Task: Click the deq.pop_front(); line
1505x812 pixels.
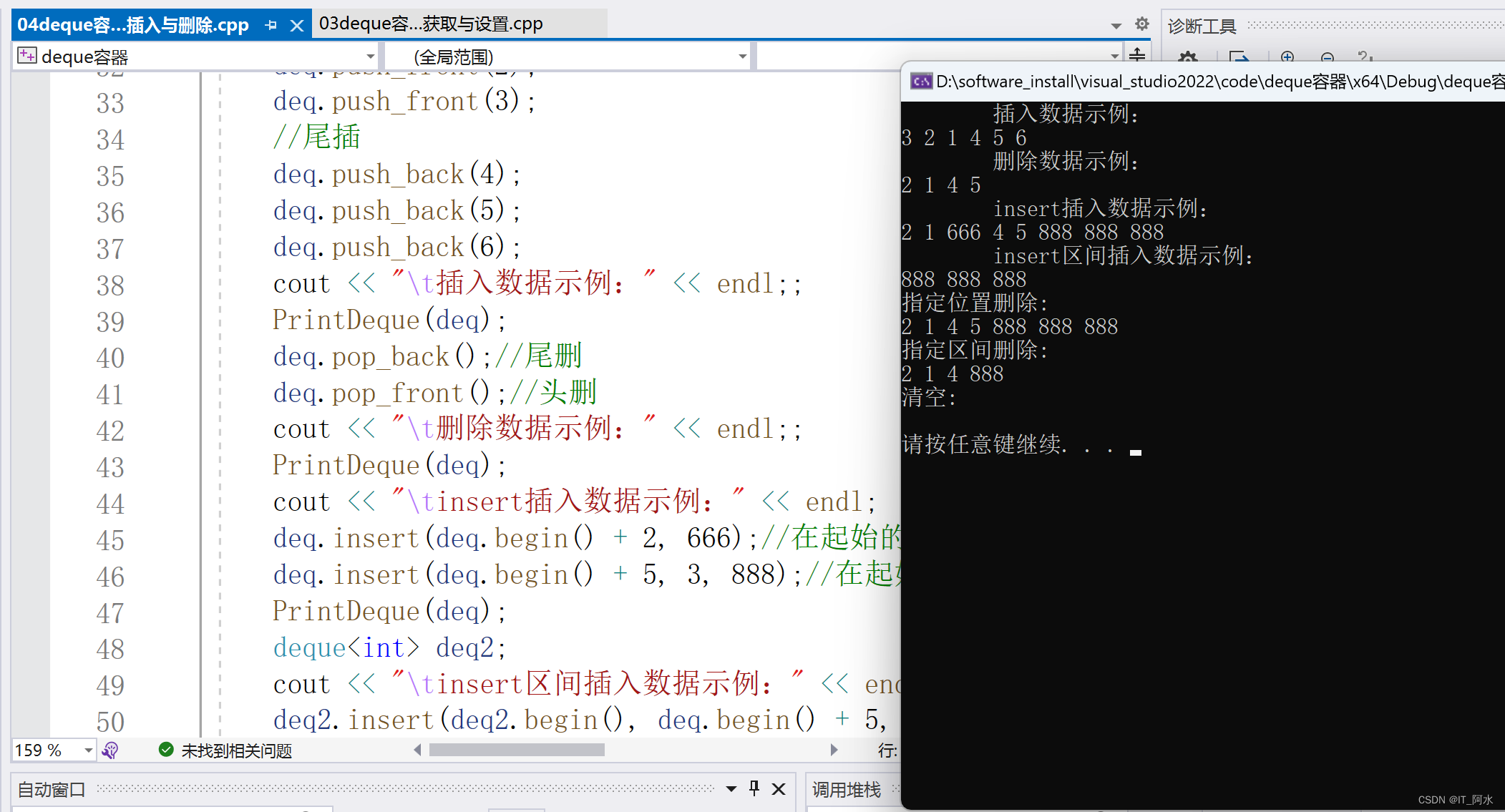Action: [389, 393]
